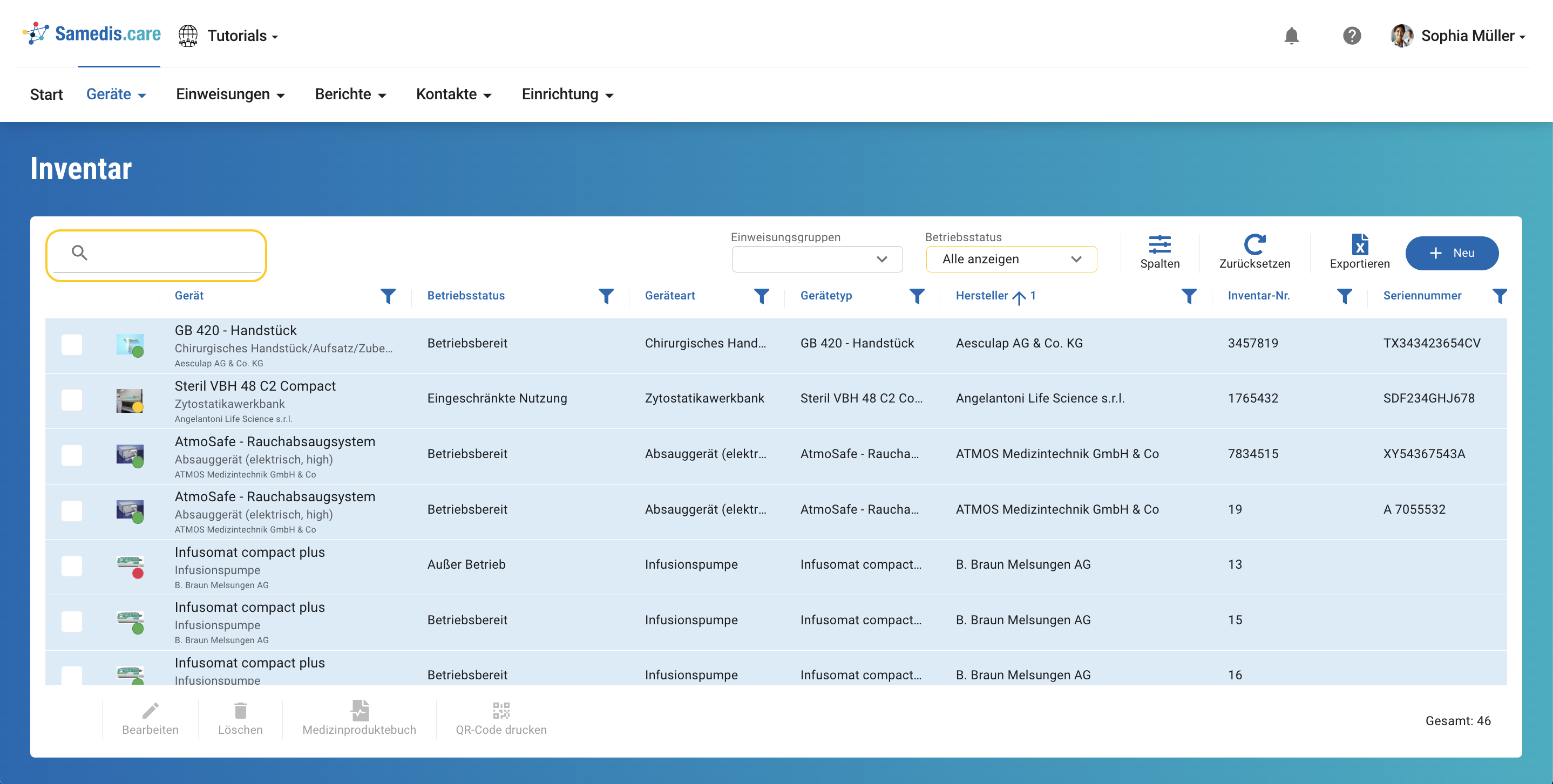Open the Betriebsstatus Alle anzeigen dropdown
This screenshot has height=784, width=1553.
(1011, 259)
